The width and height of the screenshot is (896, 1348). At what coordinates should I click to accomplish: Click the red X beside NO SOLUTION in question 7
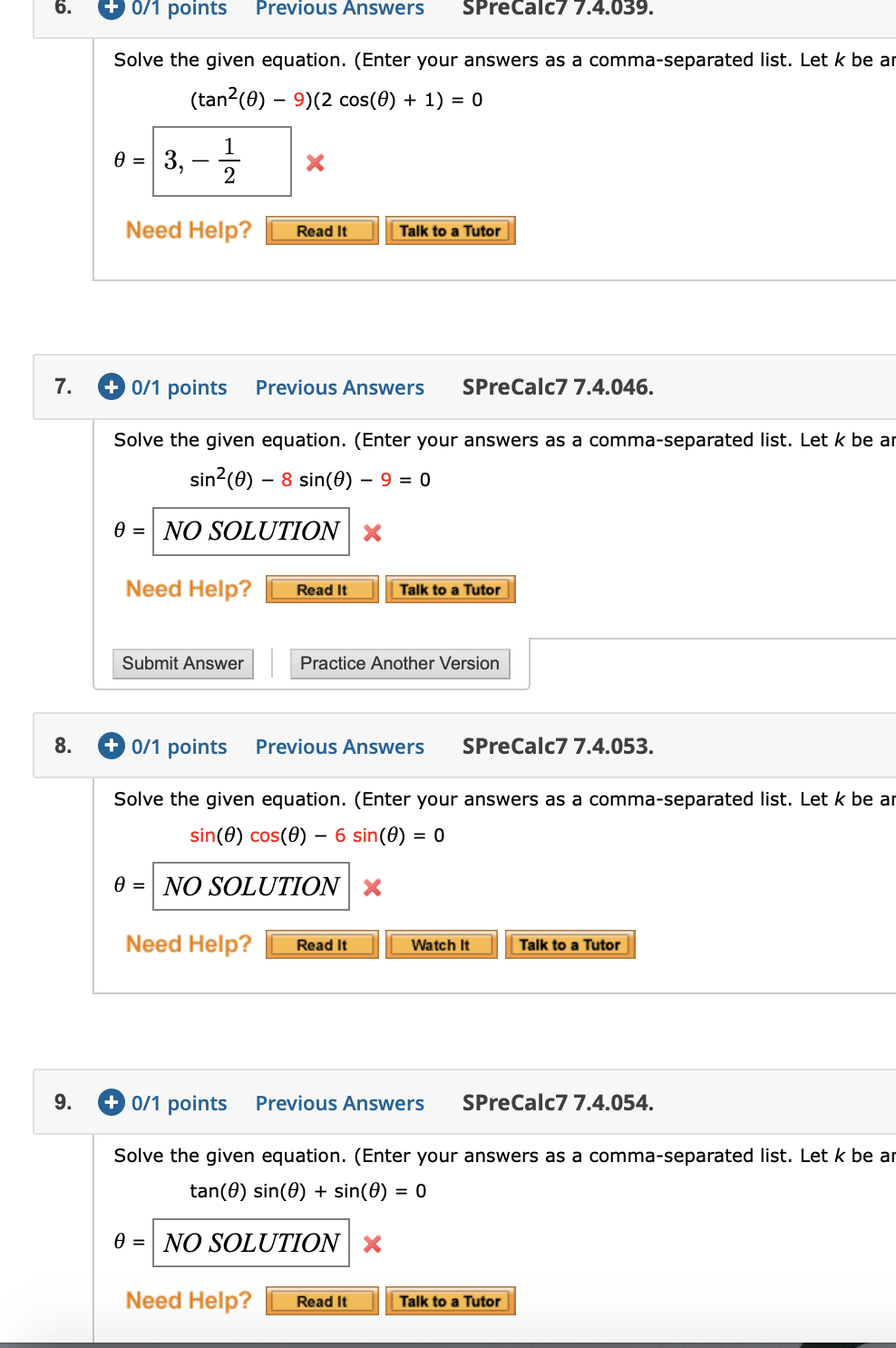point(372,532)
